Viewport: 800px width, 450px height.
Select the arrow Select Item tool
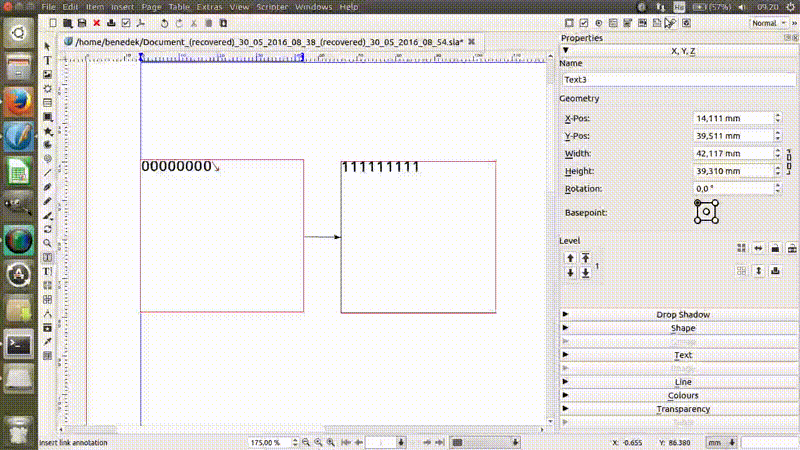pos(48,46)
